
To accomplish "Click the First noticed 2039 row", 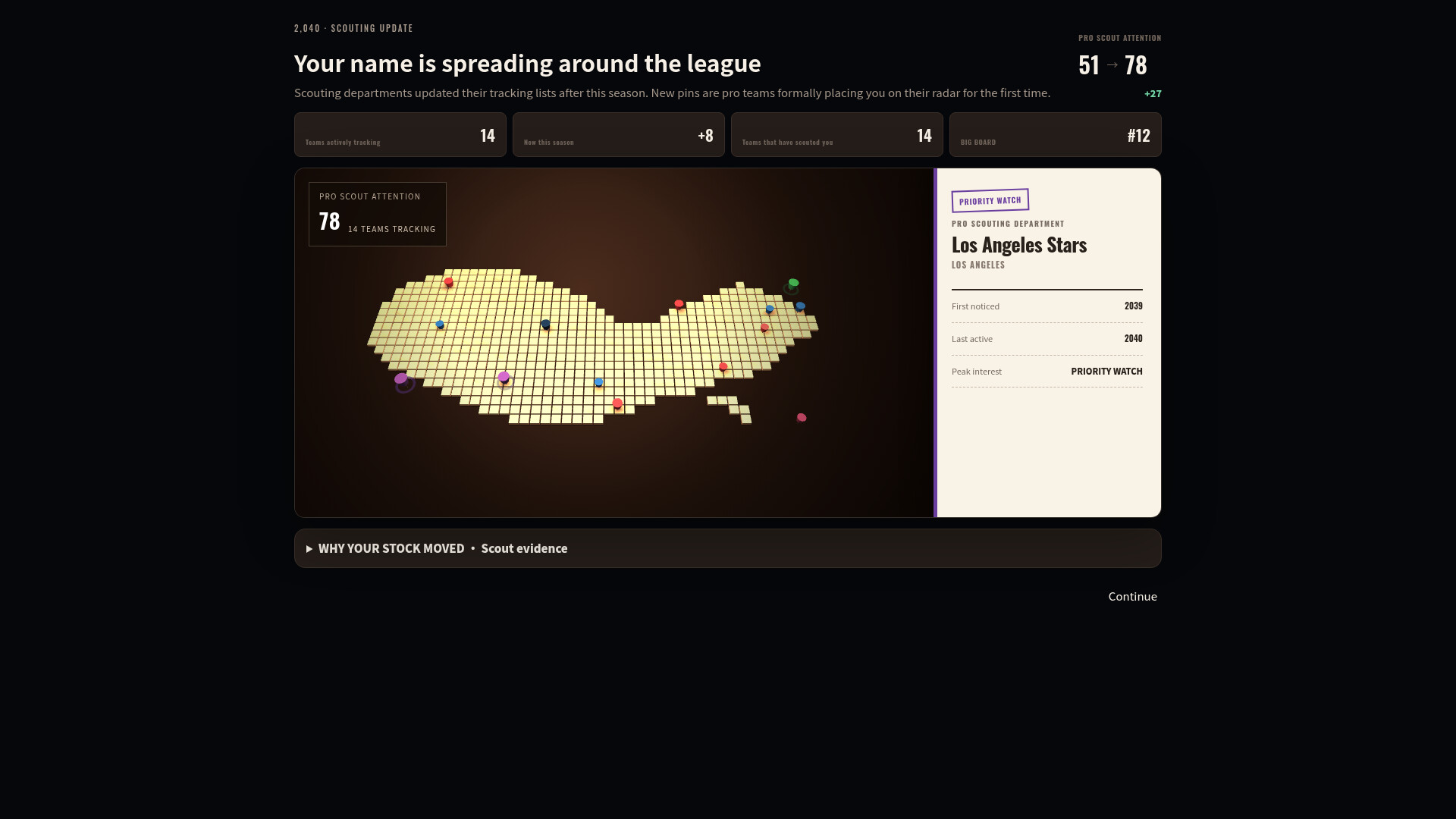I will point(1047,306).
